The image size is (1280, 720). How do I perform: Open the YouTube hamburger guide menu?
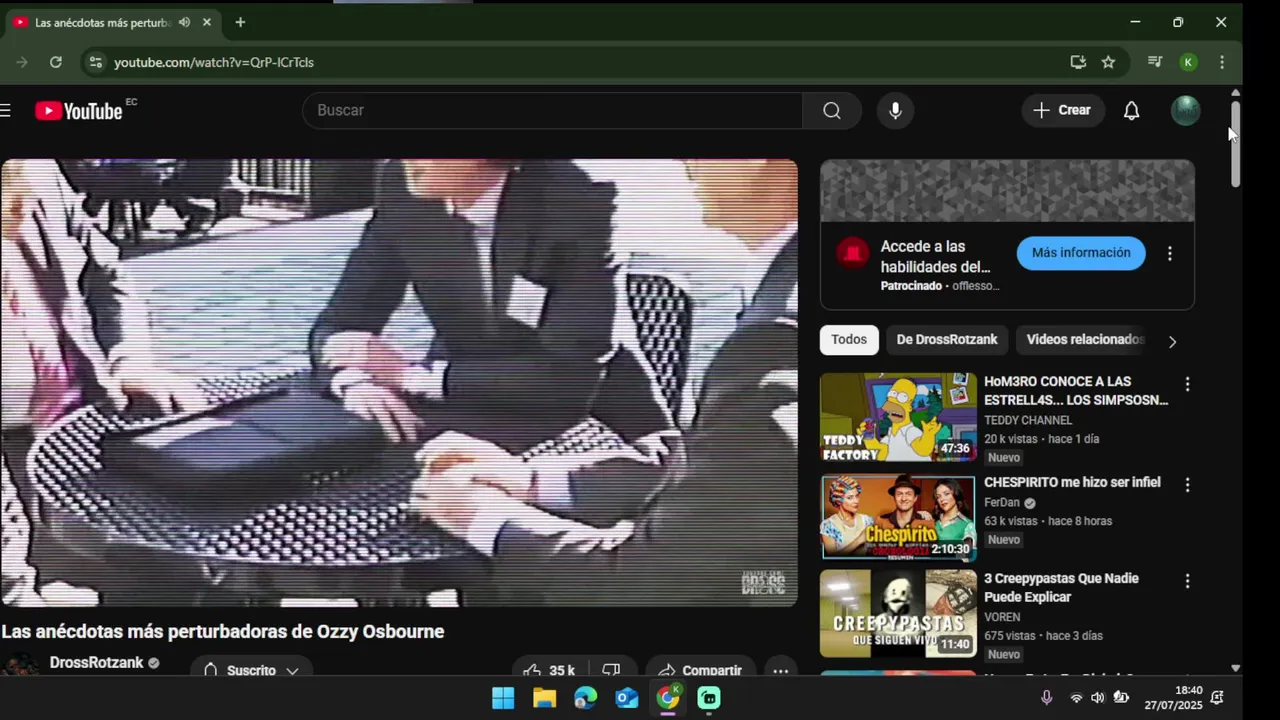(5, 110)
